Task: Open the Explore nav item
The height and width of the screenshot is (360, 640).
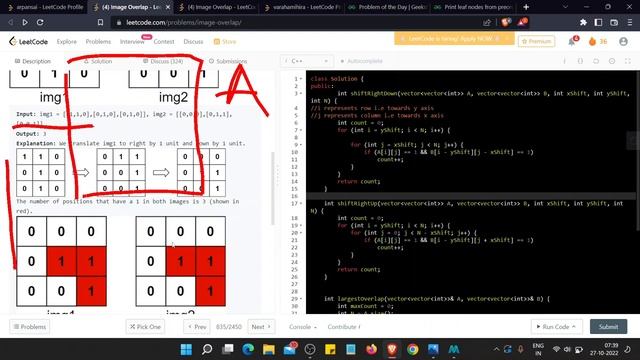Action: [x=67, y=42]
